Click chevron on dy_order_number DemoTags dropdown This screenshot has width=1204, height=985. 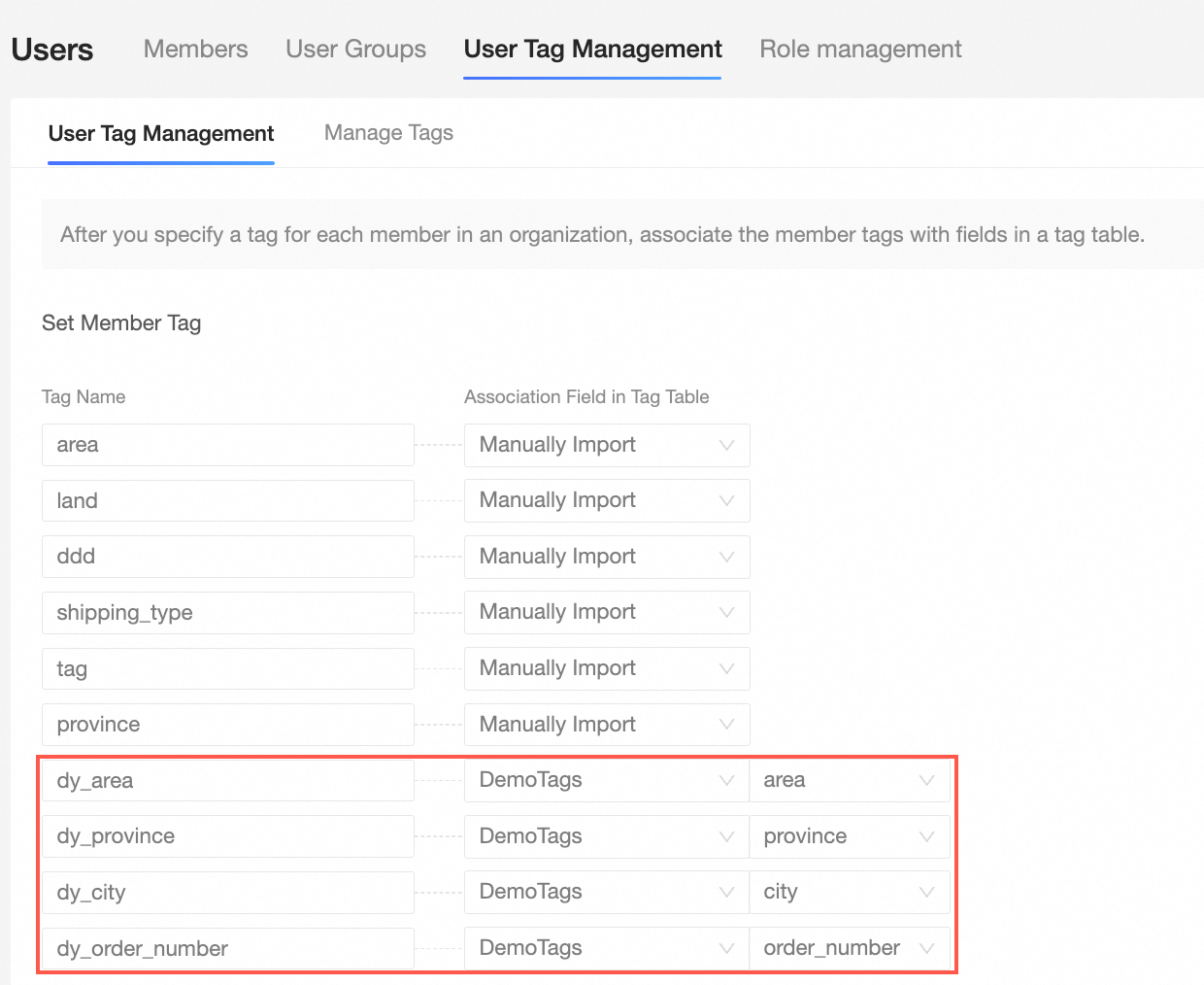(x=726, y=949)
